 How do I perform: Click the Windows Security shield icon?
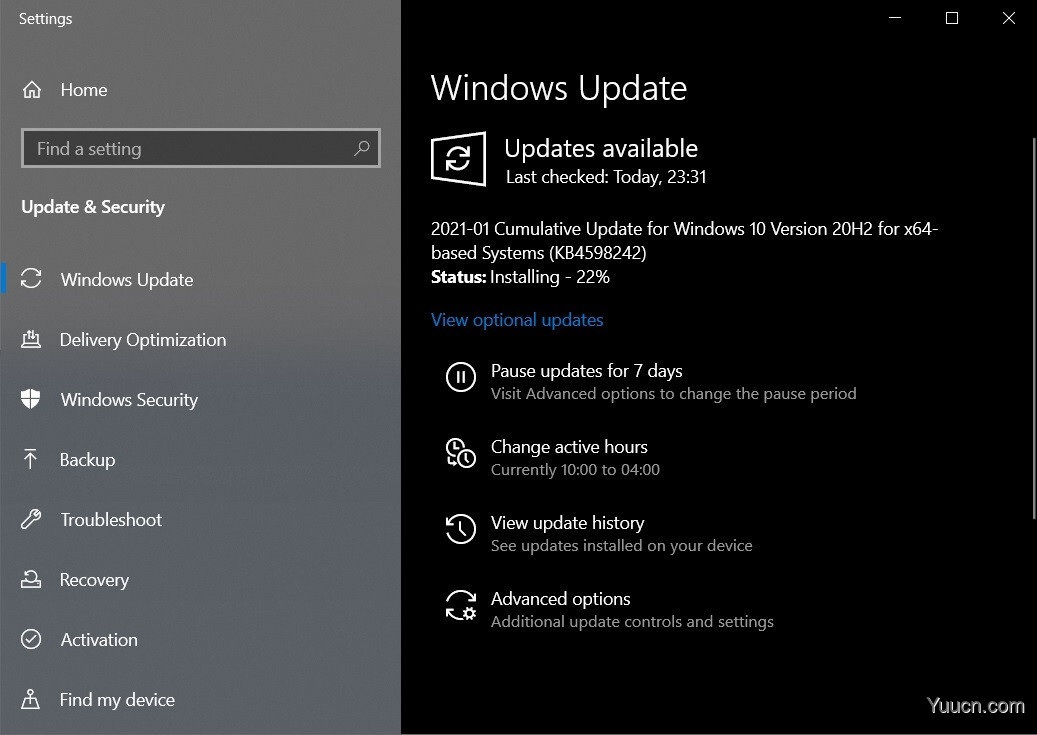point(30,399)
